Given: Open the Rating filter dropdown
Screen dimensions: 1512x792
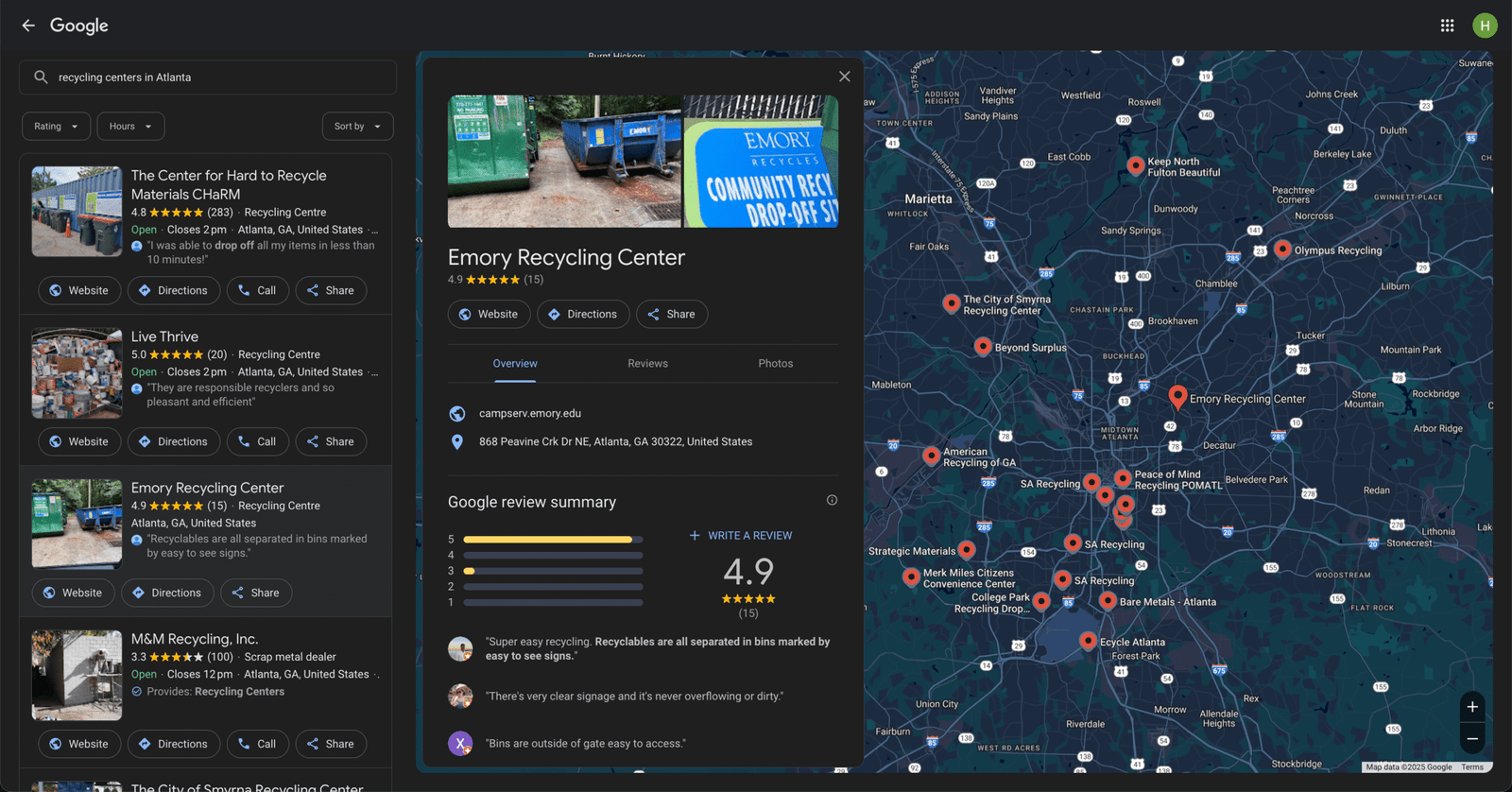Looking at the screenshot, I should tap(56, 126).
